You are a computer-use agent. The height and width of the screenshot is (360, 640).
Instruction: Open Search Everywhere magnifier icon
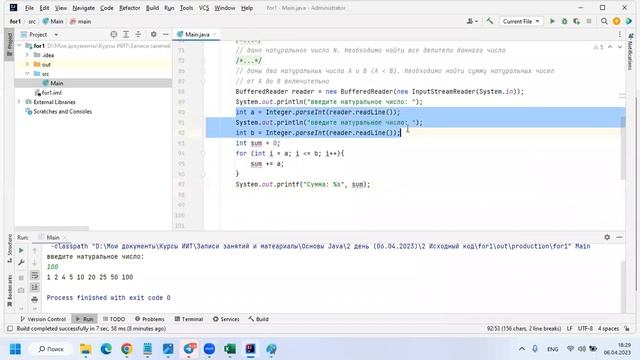604,21
